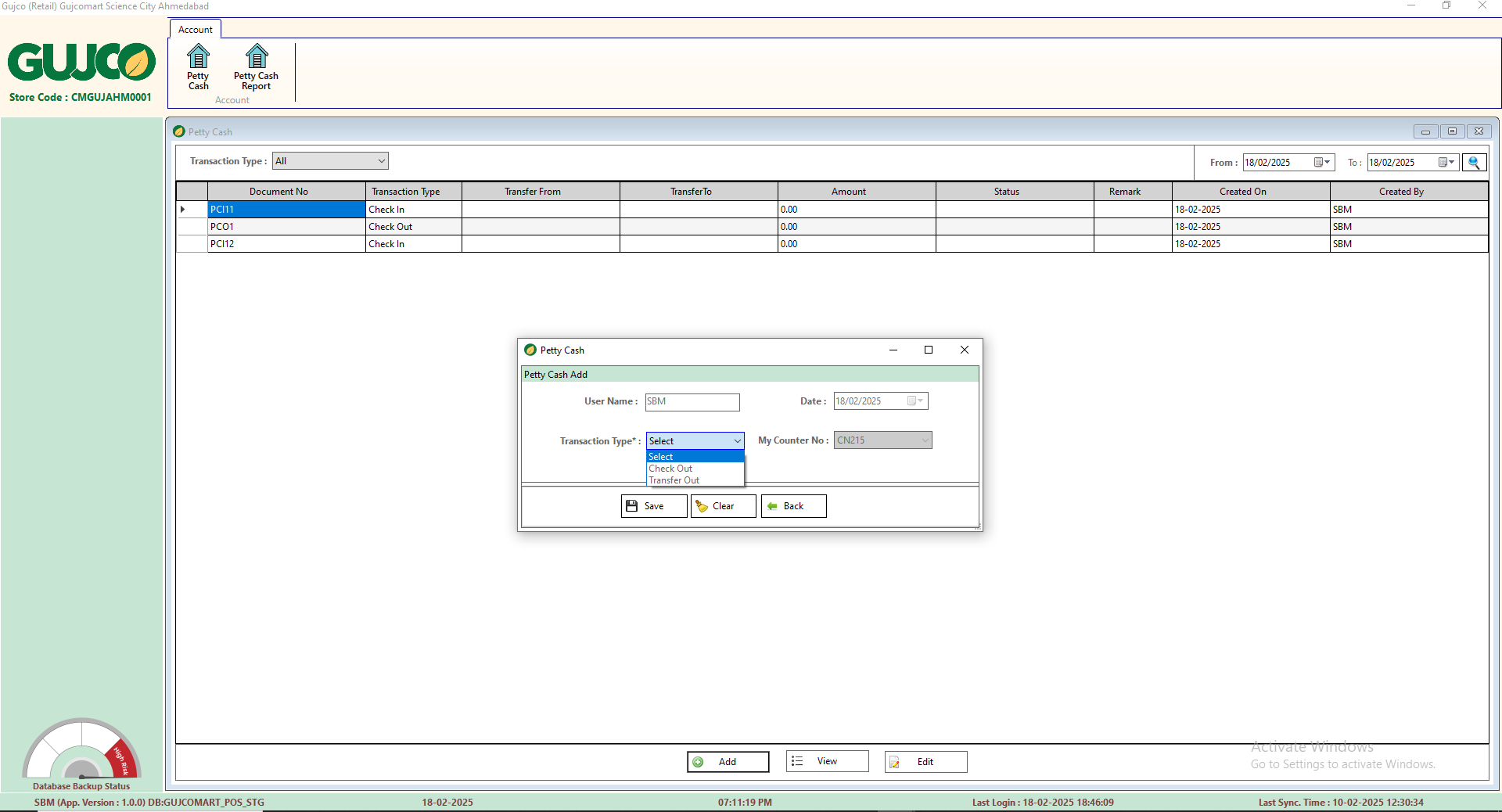Switch to the Account tab
This screenshot has width=1502, height=812.
point(195,30)
